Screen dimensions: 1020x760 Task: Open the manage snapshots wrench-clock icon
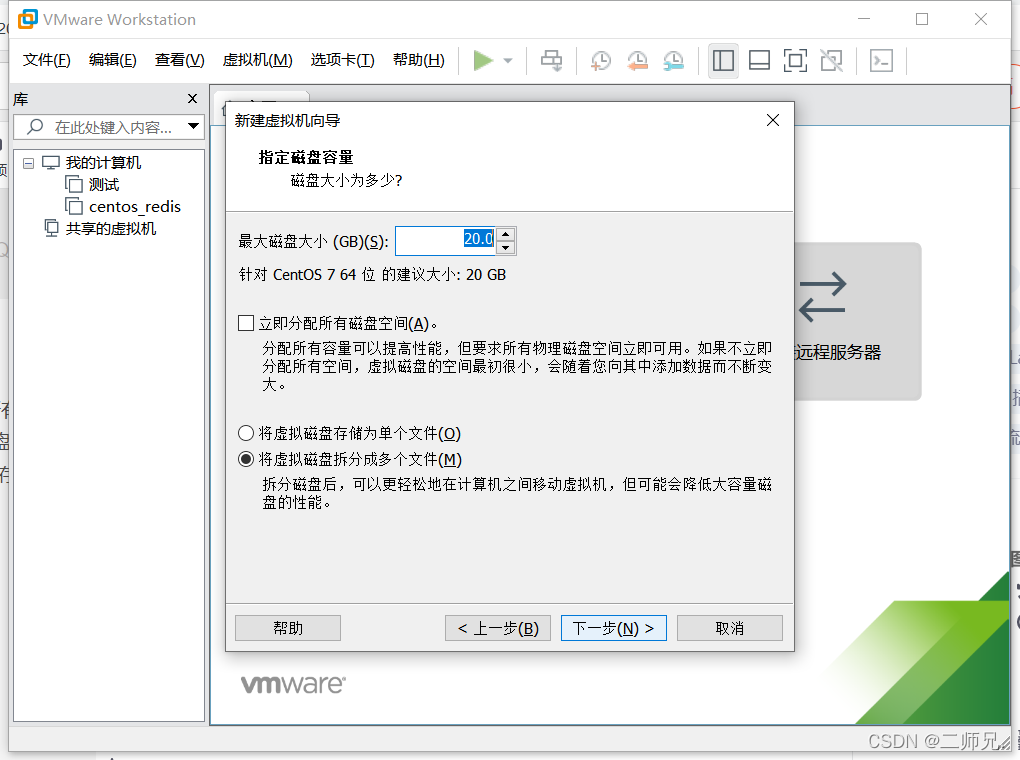click(x=673, y=61)
